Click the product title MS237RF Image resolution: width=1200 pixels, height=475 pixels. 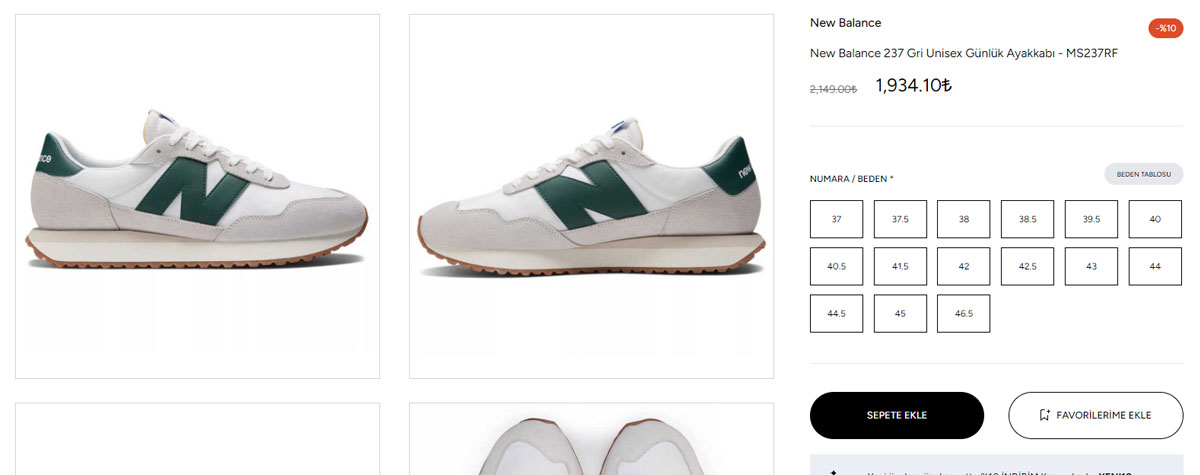point(964,53)
